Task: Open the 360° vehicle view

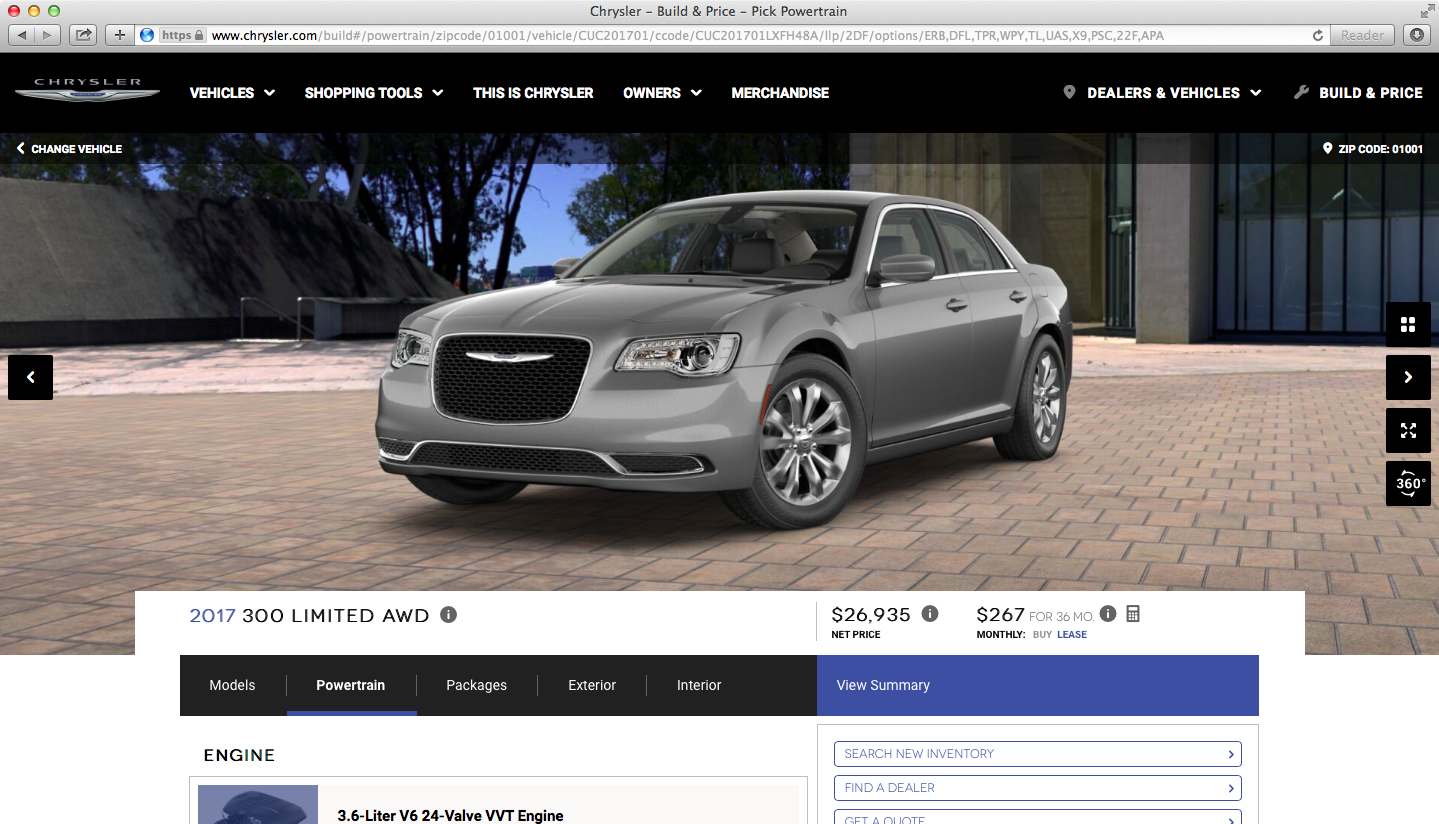Action: (1408, 483)
